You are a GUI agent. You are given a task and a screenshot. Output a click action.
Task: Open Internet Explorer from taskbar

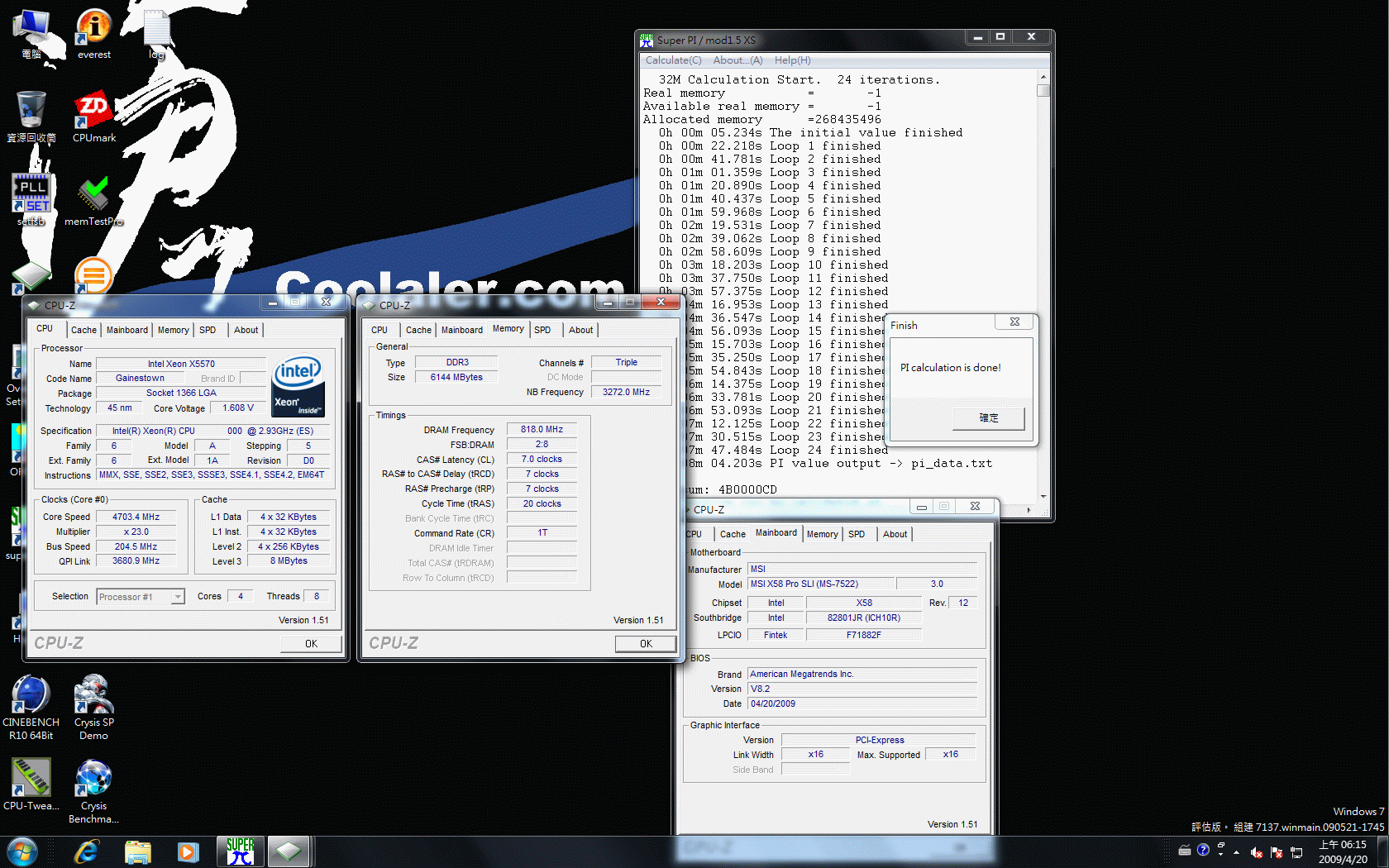tap(87, 851)
